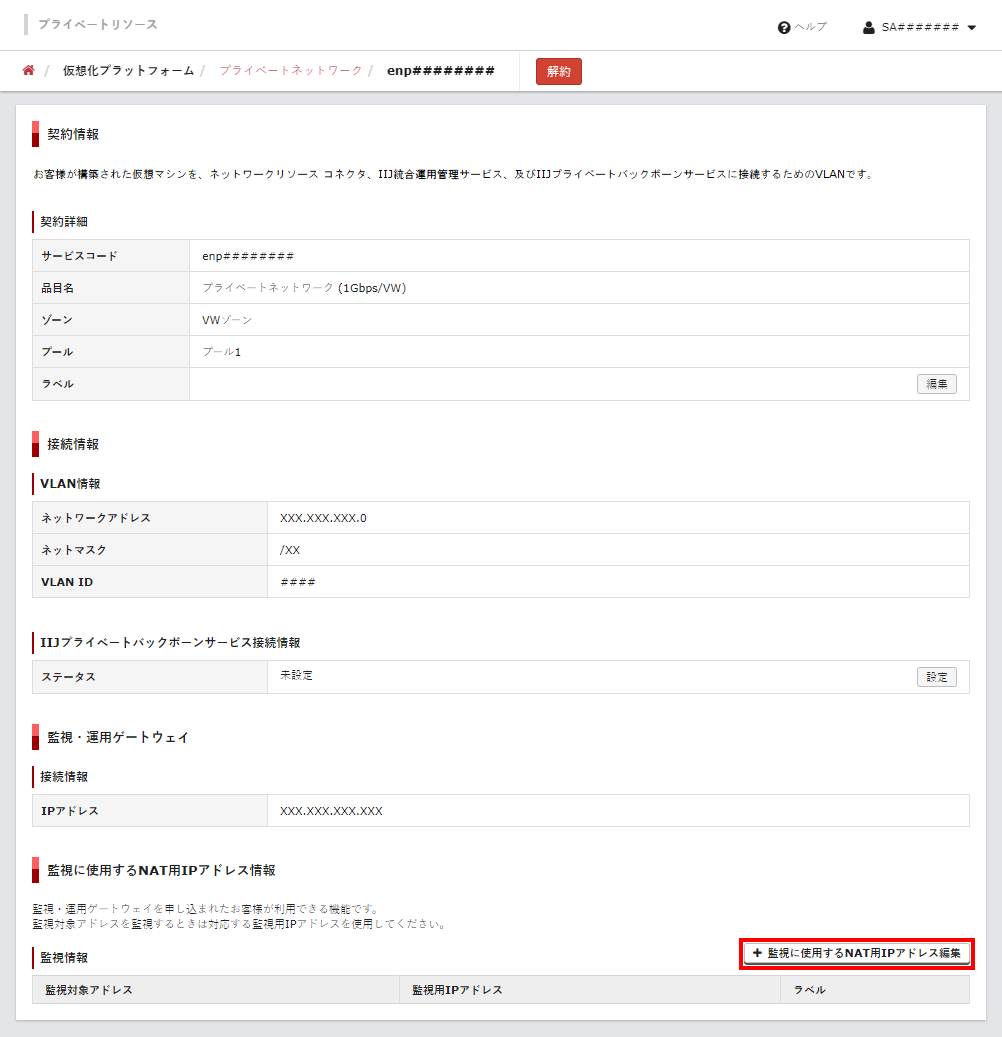1002x1037 pixels.
Task: Click 設定 button in the ステータス row
Action: [936, 677]
